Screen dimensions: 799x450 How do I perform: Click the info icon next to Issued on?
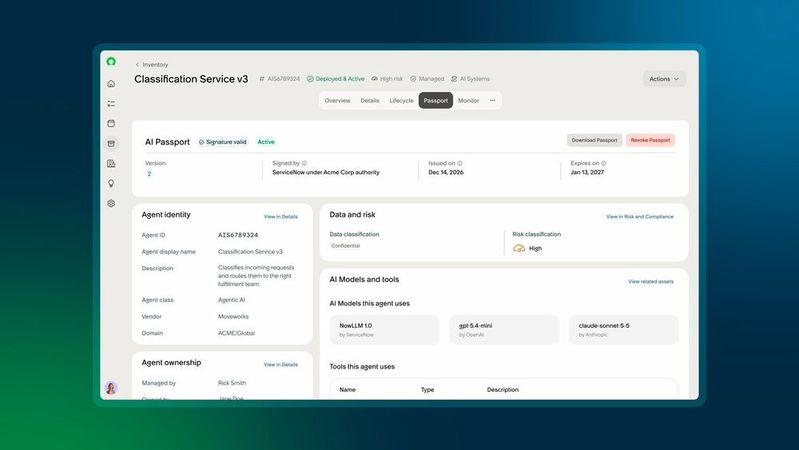coord(460,164)
